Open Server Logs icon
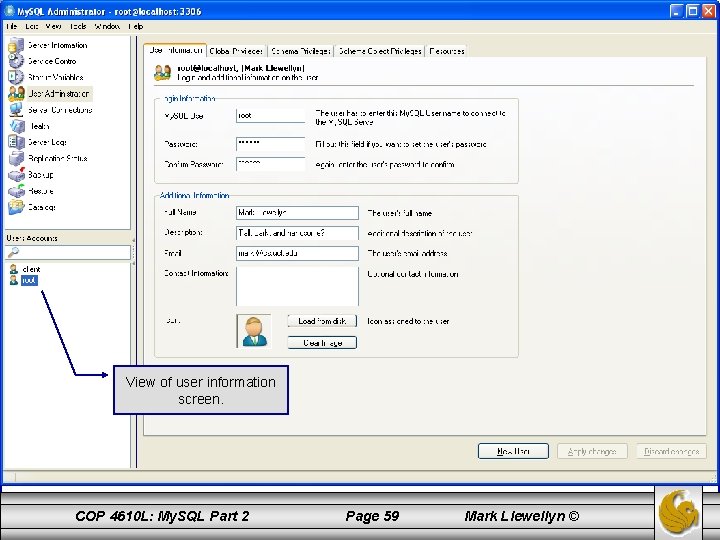Screen dimensions: 720x540 point(17,142)
